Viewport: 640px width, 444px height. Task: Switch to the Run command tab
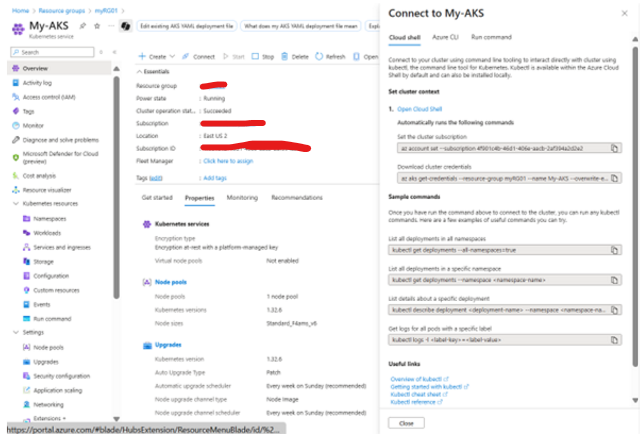pos(491,37)
